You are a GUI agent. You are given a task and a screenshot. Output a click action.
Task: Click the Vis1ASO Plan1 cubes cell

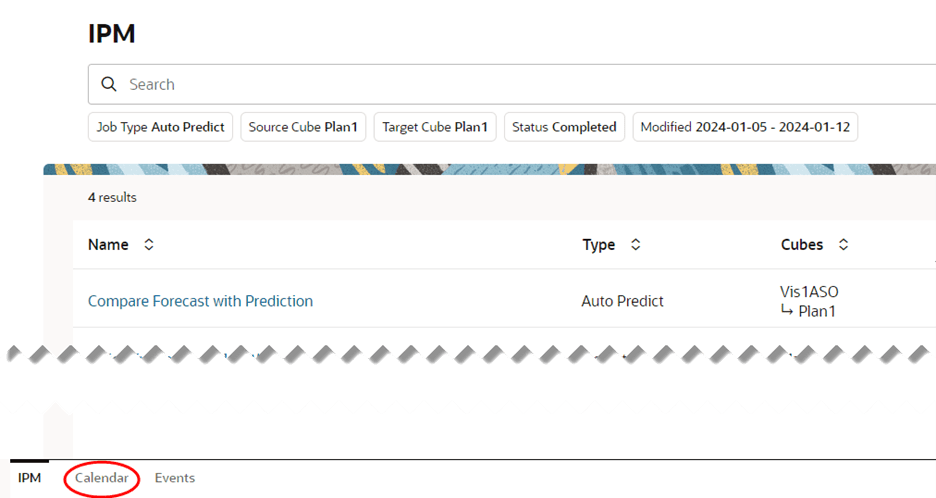(x=809, y=301)
